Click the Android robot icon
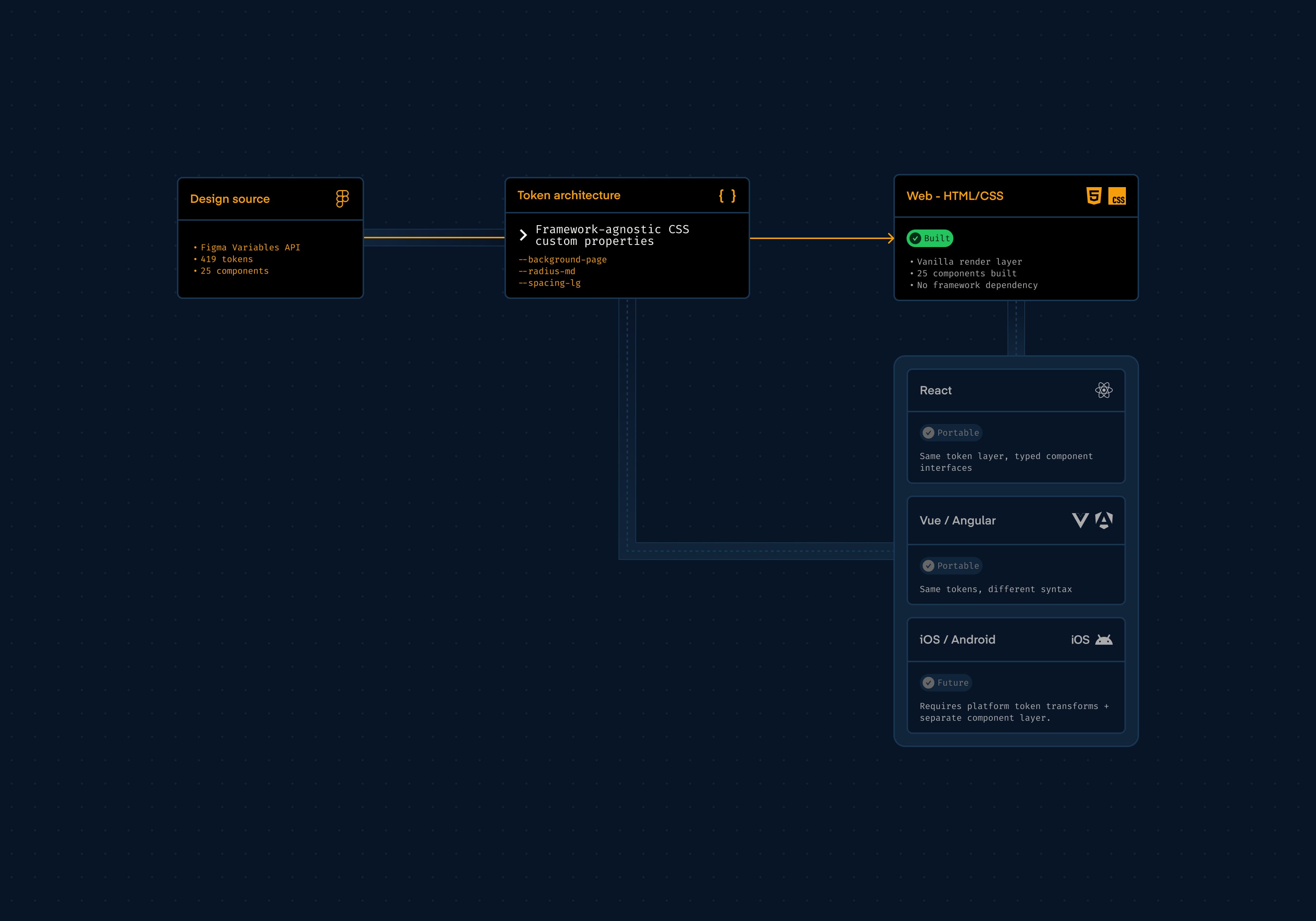 pos(1104,640)
